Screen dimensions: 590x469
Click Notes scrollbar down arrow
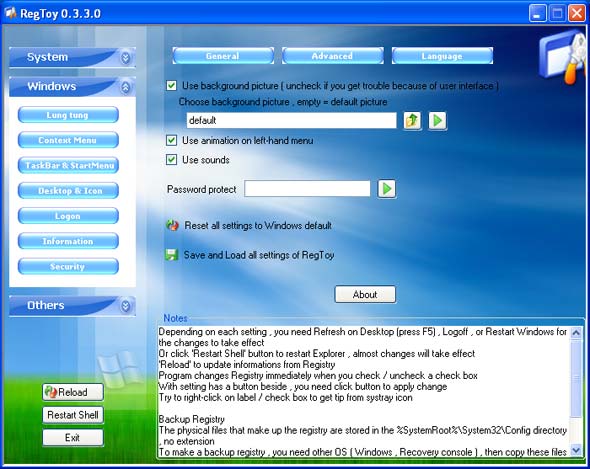(576, 450)
